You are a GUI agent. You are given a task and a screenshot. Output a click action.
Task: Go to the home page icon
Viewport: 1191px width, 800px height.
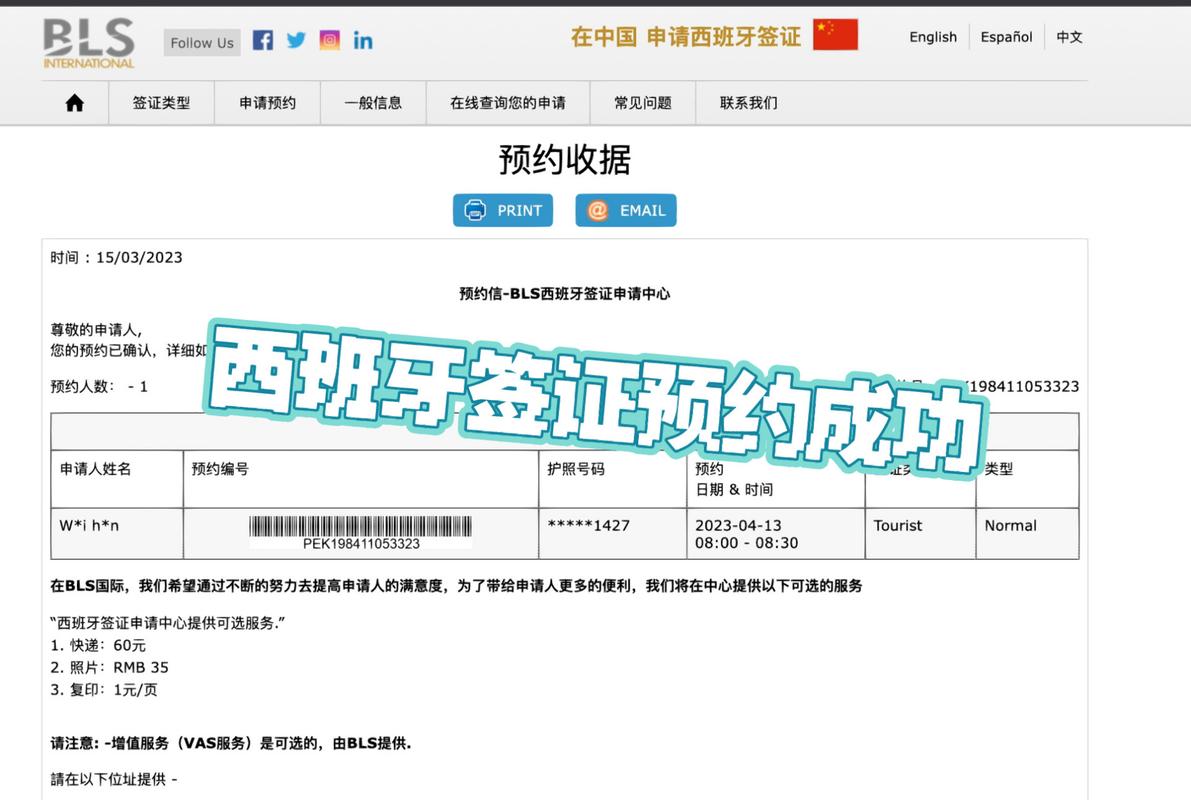point(74,103)
